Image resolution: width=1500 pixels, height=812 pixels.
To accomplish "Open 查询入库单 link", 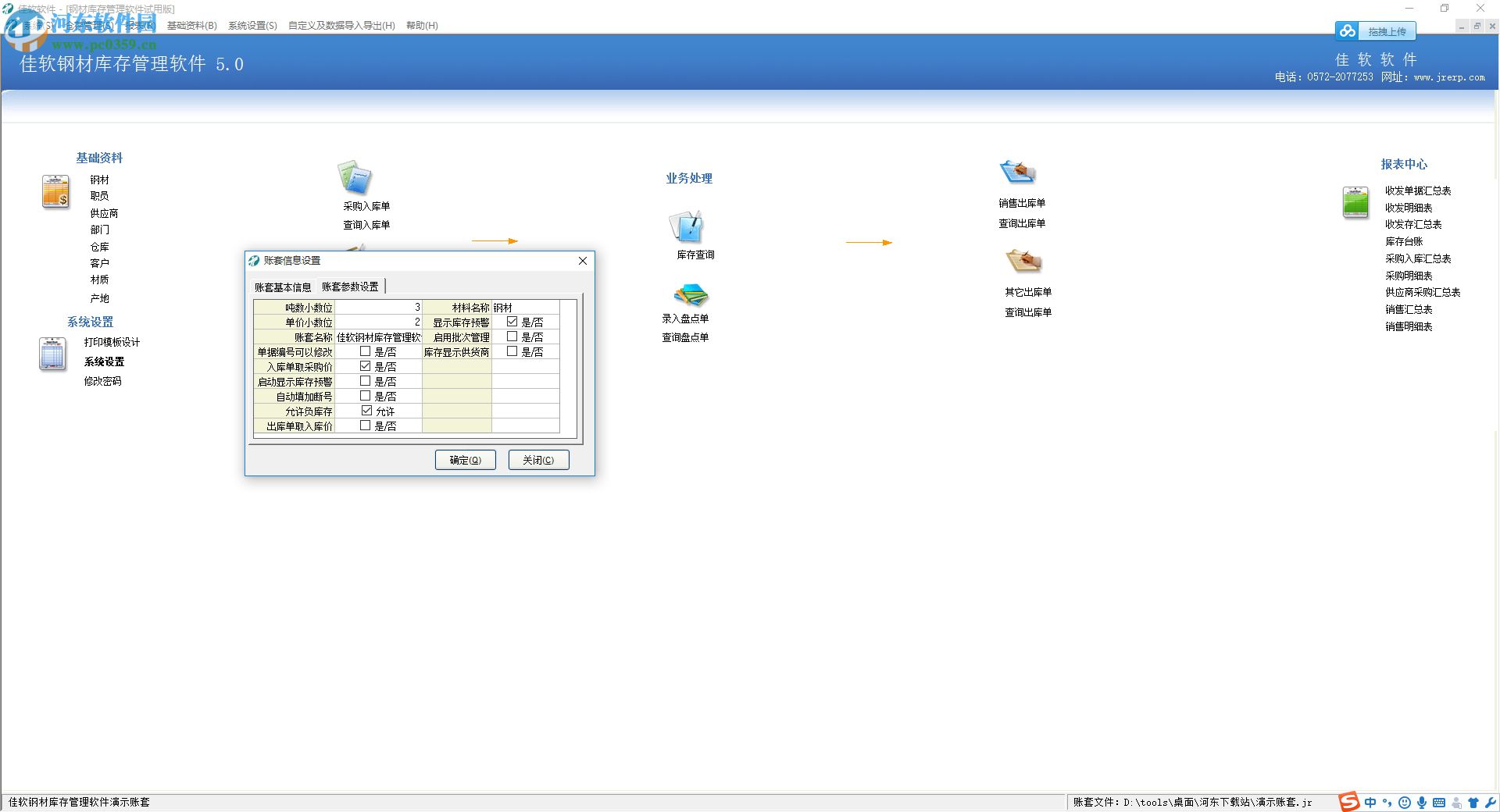I will point(366,225).
